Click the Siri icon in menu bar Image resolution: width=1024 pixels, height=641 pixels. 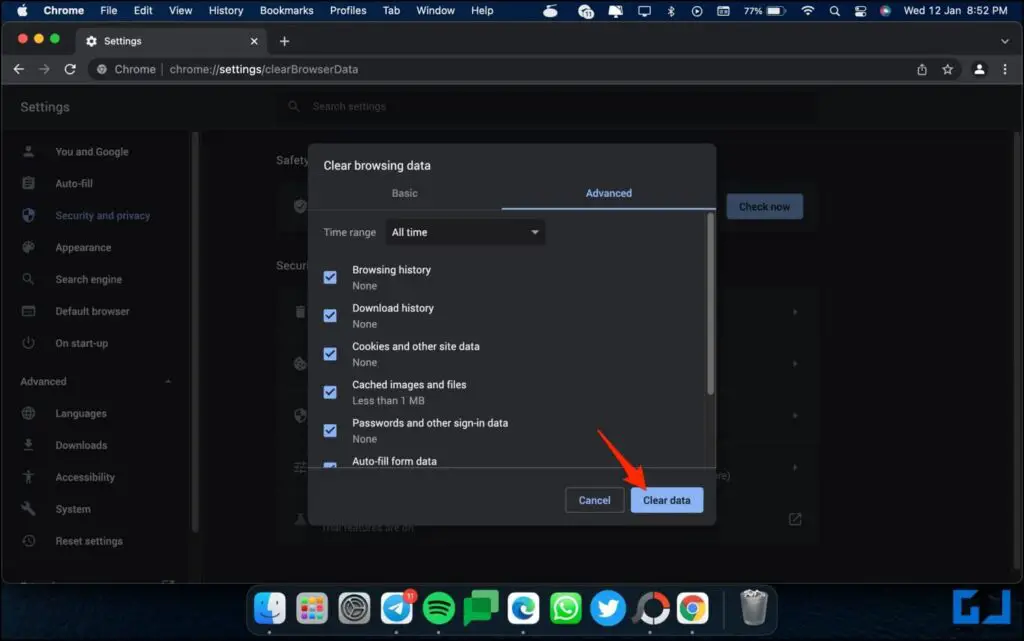(x=886, y=10)
